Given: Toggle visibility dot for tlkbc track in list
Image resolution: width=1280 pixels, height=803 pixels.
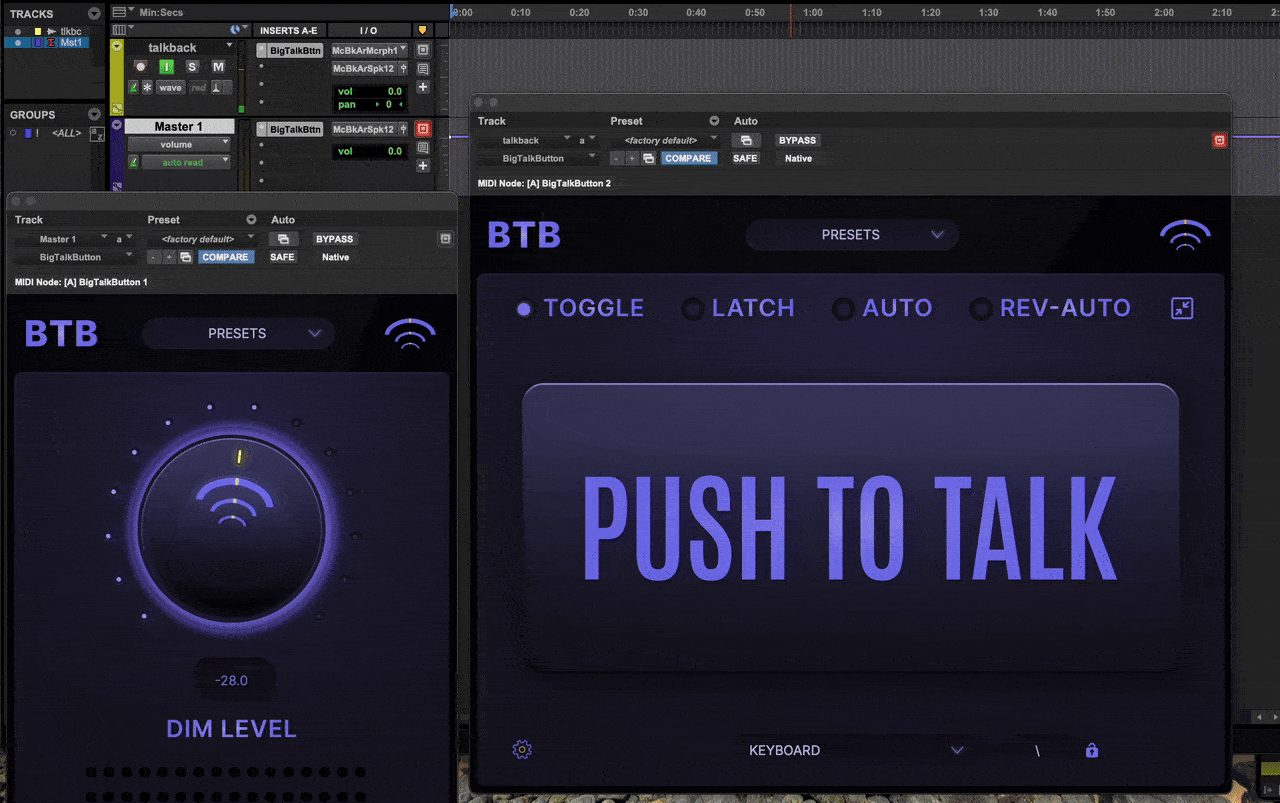Looking at the screenshot, I should (18, 31).
